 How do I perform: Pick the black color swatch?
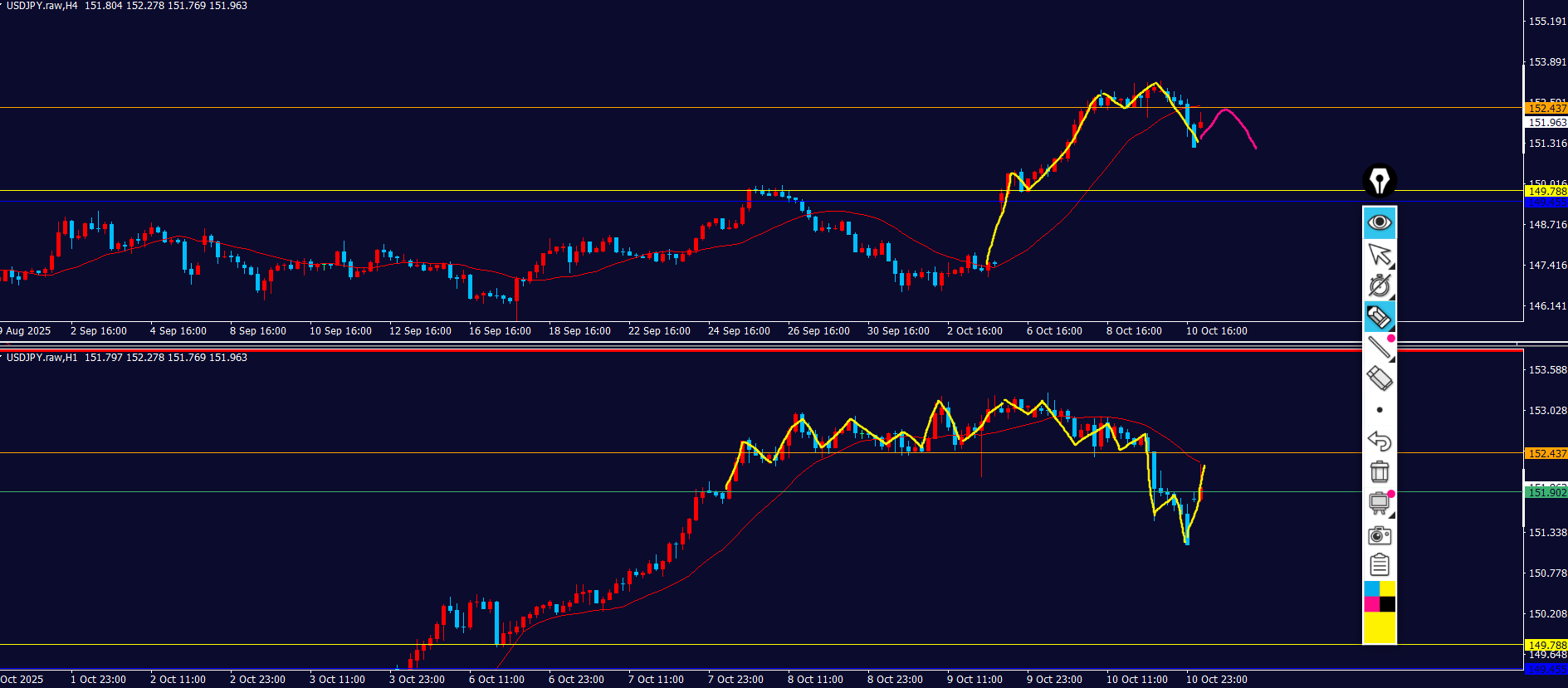click(x=1388, y=604)
